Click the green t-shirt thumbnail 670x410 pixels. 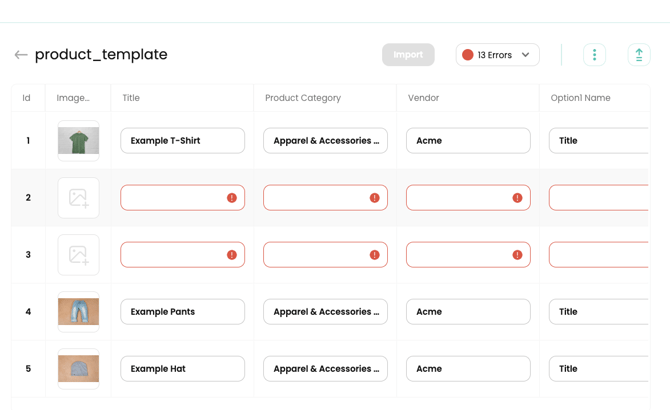pos(78,141)
